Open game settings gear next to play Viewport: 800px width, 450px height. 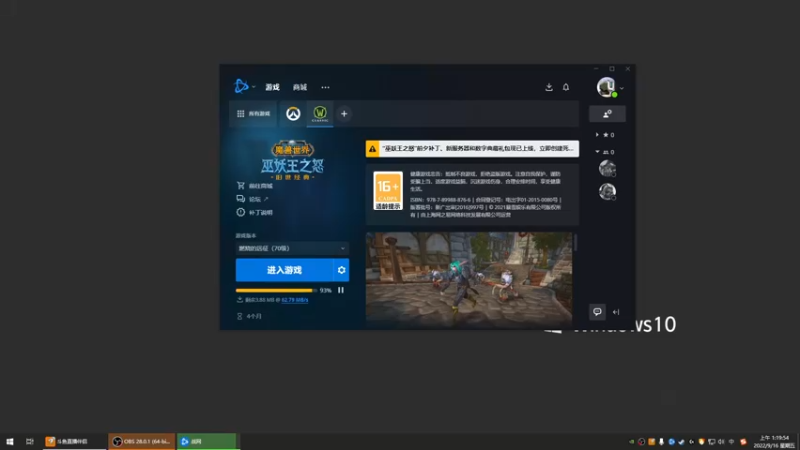tap(341, 270)
